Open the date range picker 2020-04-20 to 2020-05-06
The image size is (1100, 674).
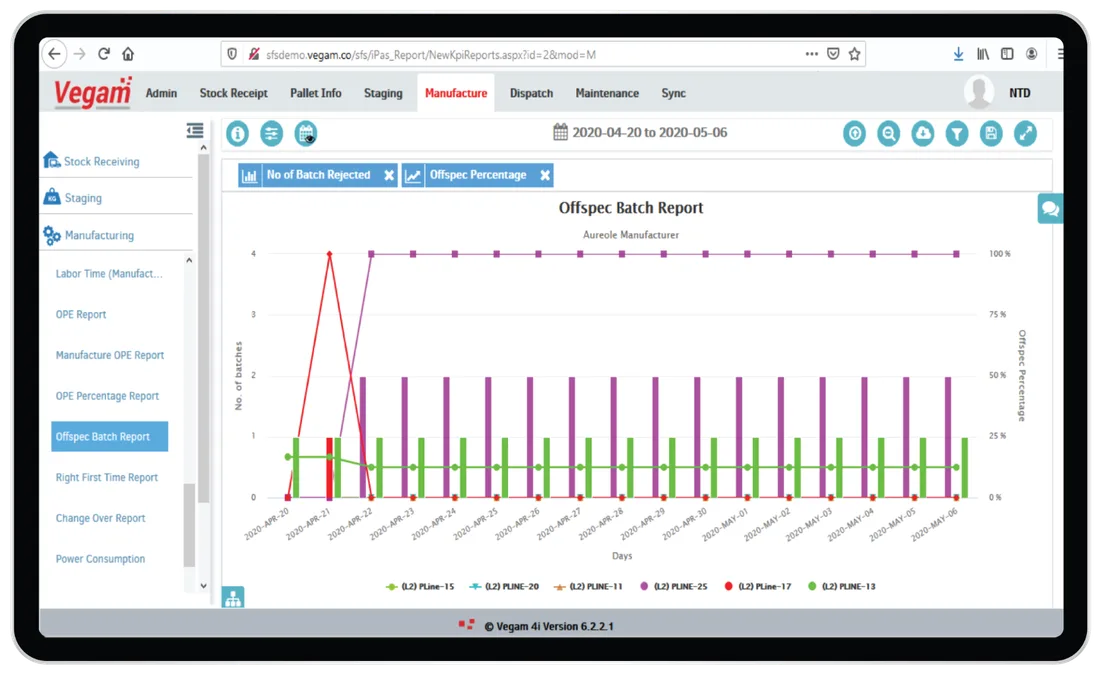pyautogui.click(x=640, y=133)
